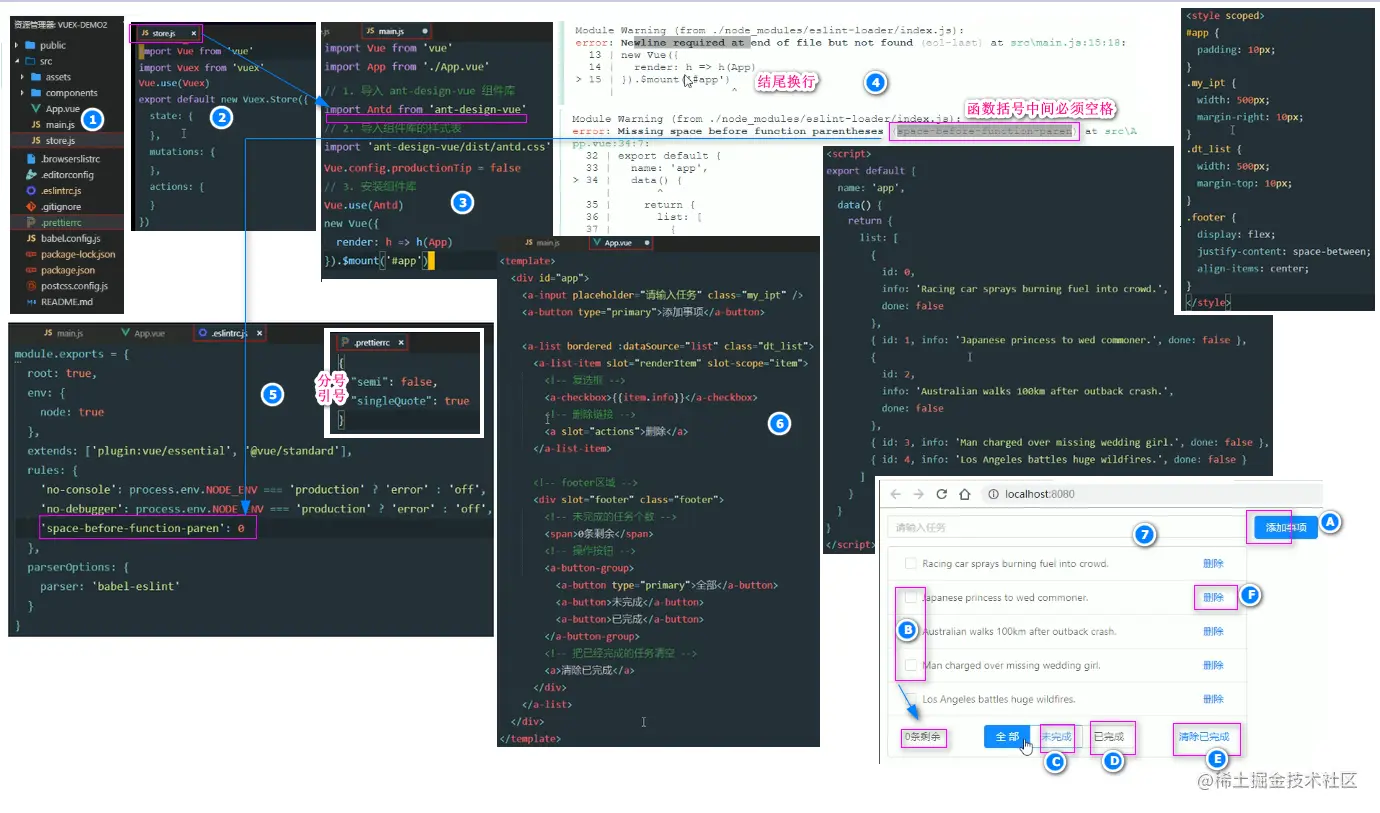Click the assets folder icon

[x=36, y=77]
